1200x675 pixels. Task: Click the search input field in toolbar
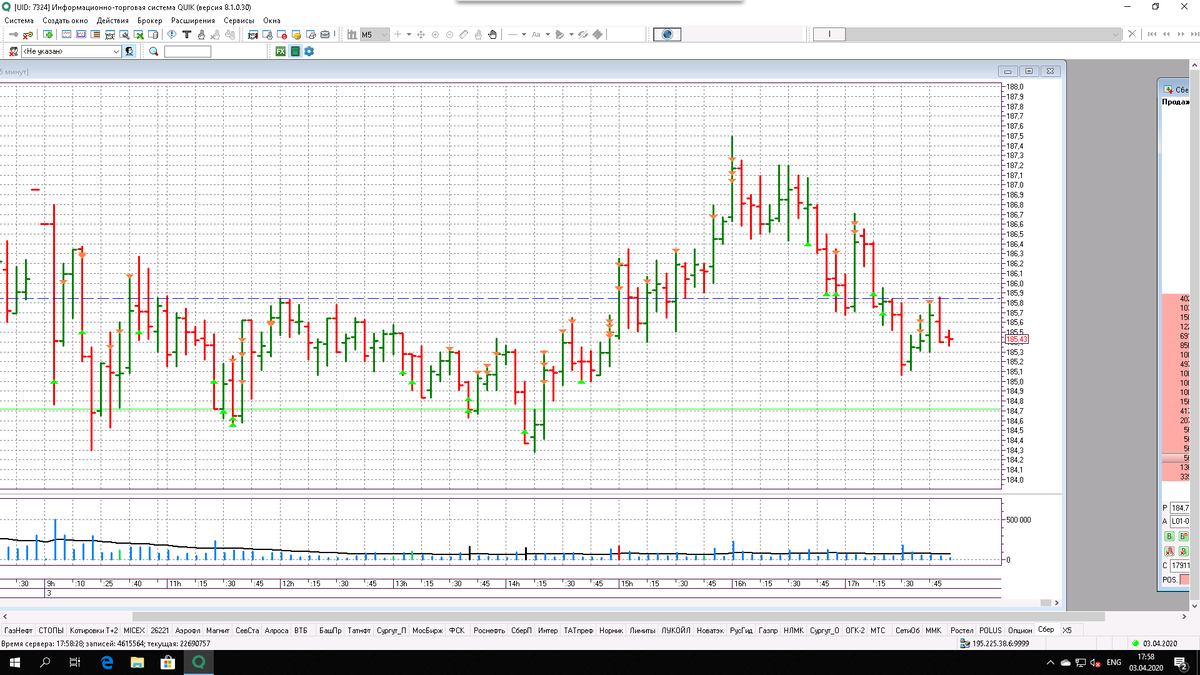187,51
